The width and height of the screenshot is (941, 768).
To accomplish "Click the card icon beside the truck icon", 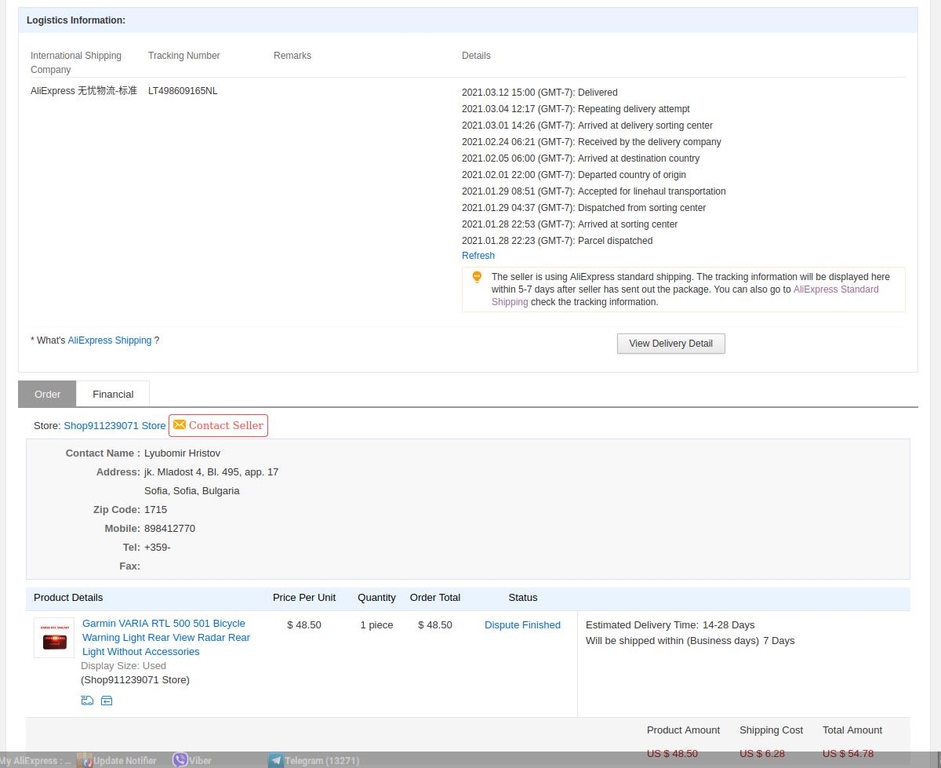I will pos(106,701).
